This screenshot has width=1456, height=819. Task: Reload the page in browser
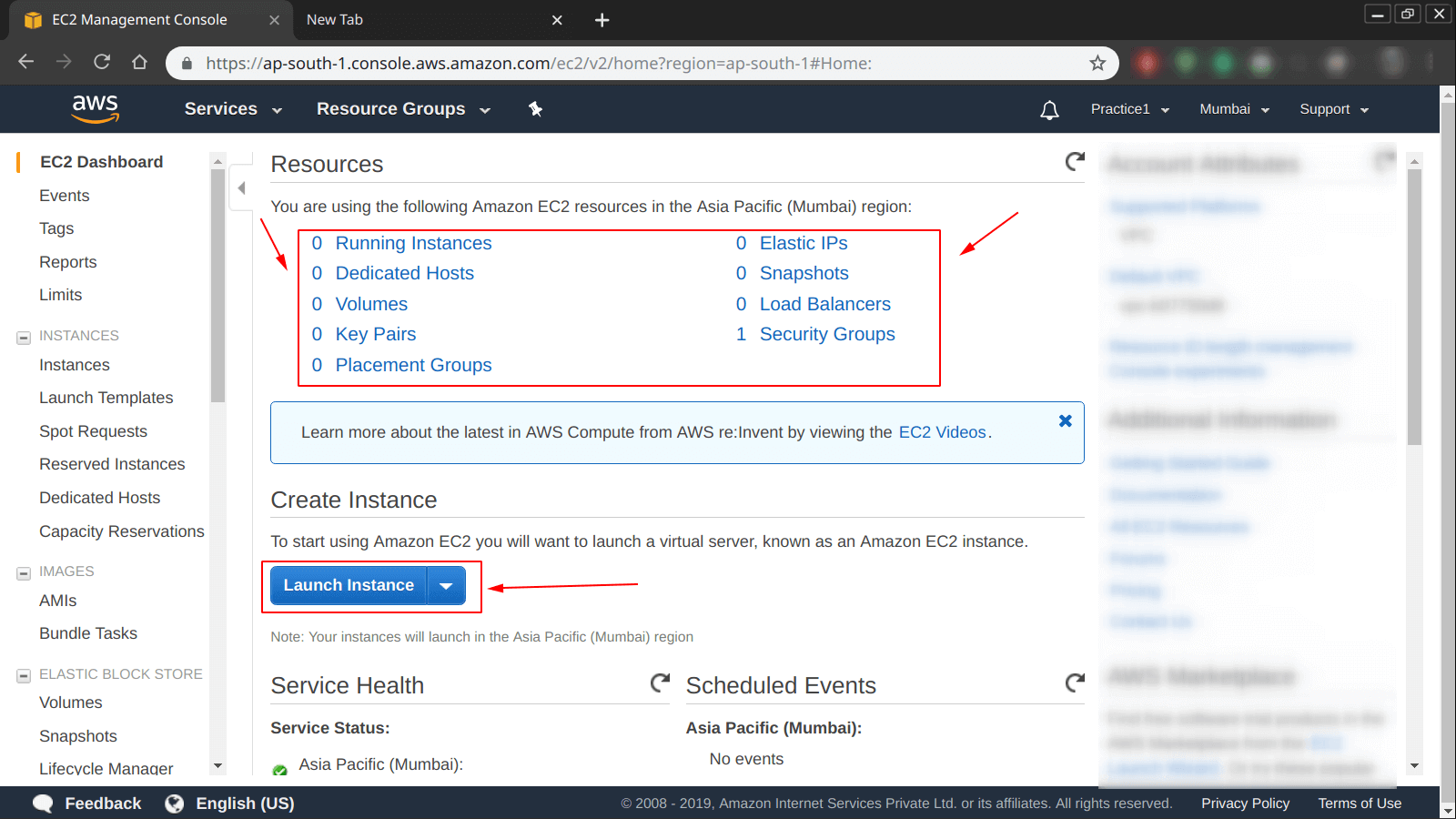coord(102,62)
